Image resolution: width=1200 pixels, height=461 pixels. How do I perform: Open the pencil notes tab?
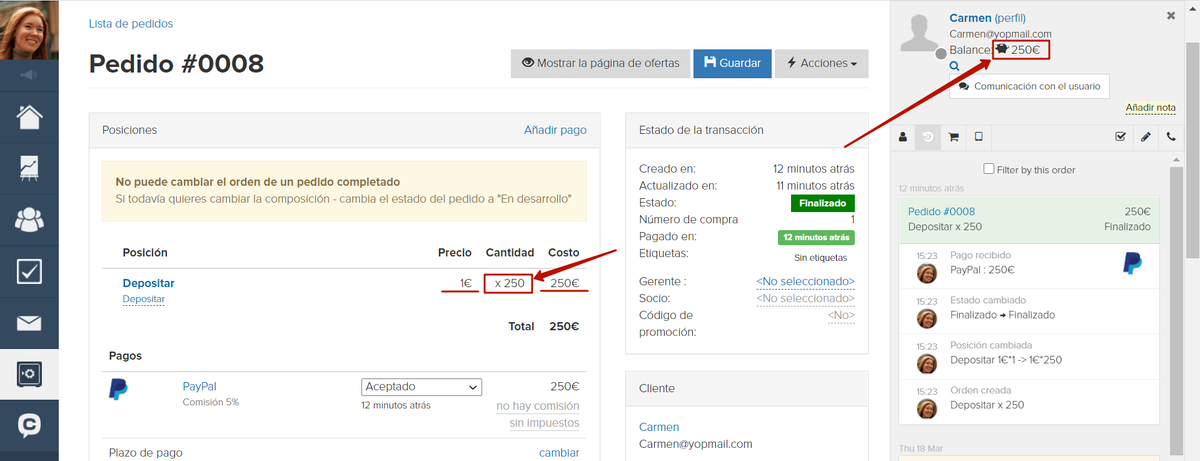point(1146,137)
